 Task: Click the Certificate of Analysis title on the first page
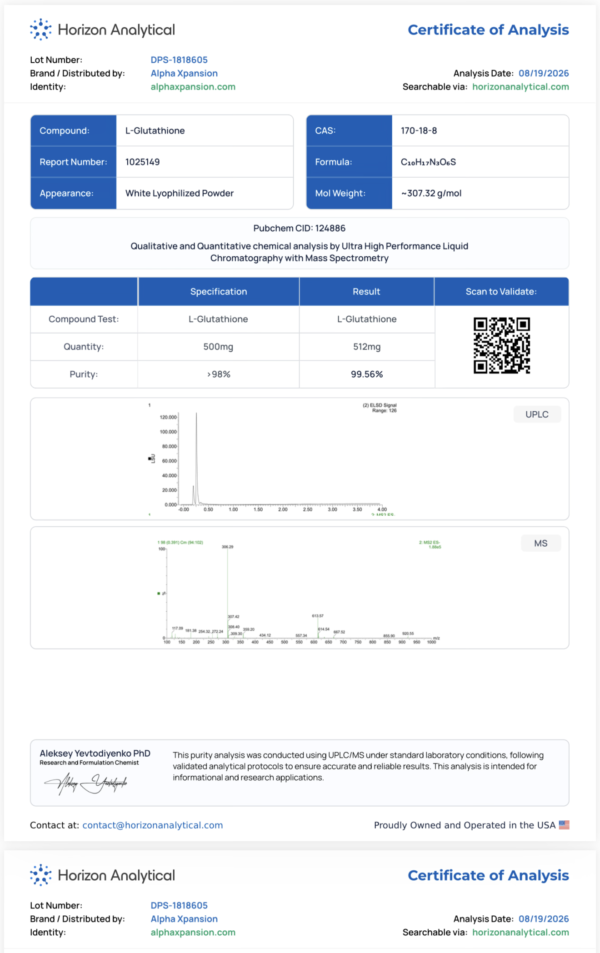pos(488,30)
